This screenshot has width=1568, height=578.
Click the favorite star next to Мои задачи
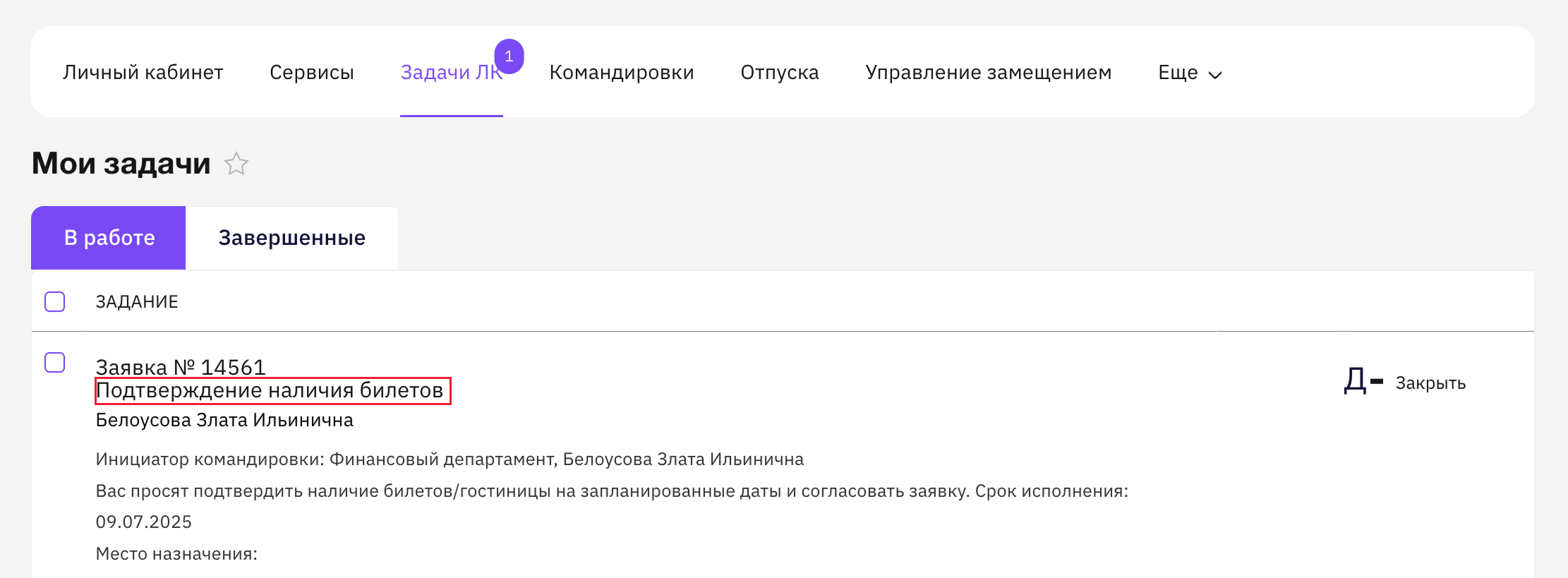236,164
